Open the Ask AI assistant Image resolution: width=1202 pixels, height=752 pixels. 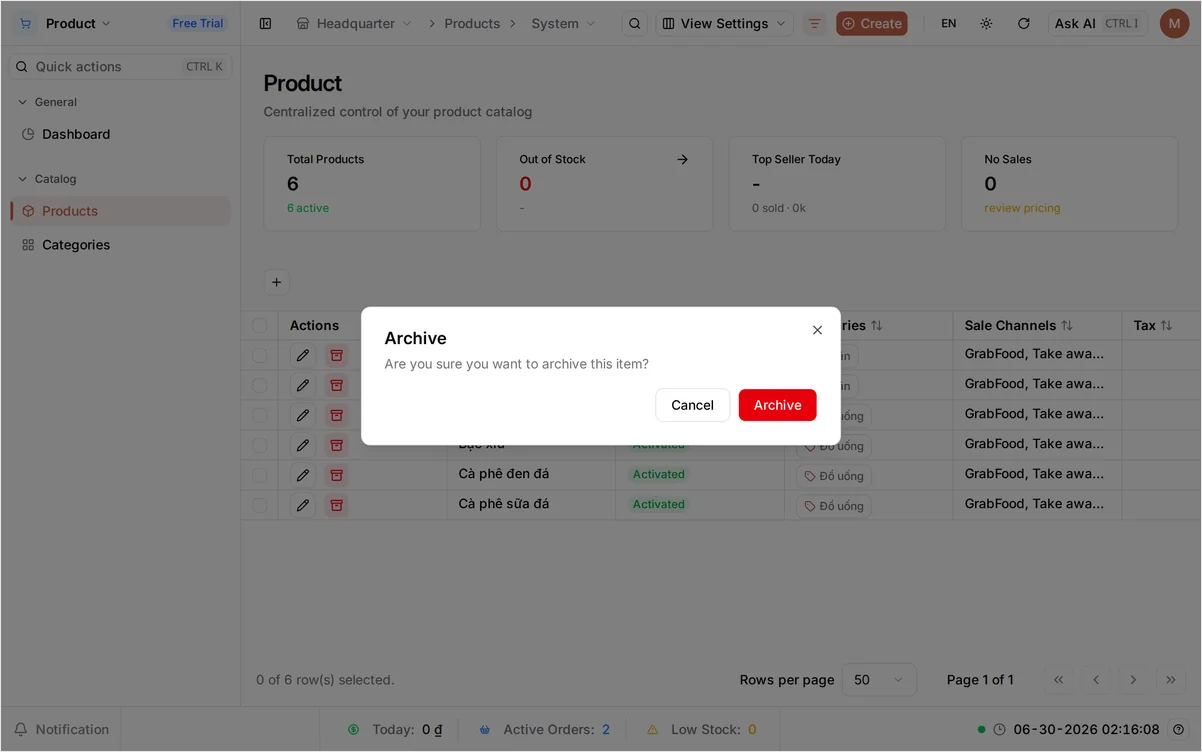[x=1097, y=23]
